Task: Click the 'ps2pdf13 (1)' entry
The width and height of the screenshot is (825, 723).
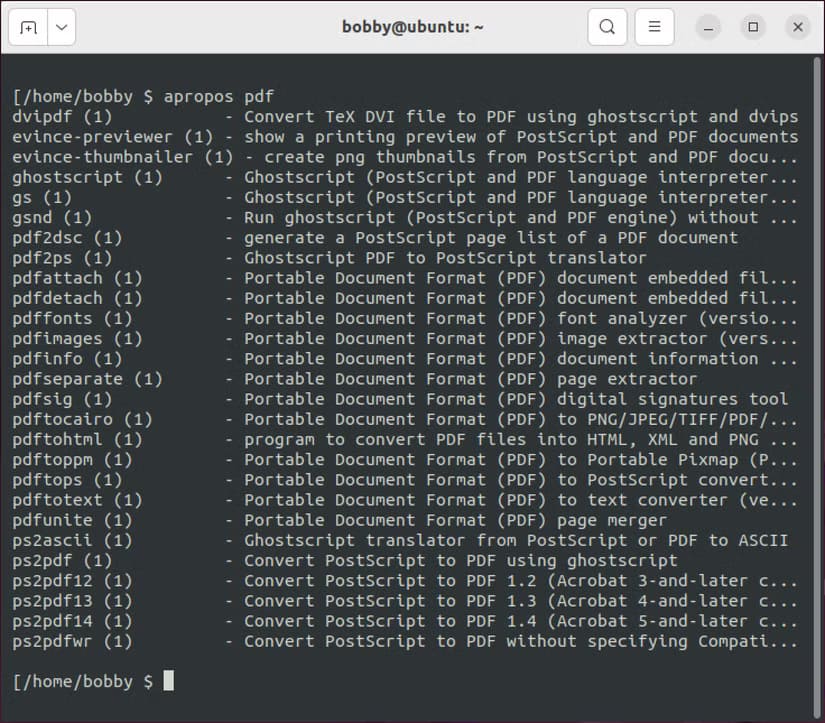Action: [x=72, y=601]
